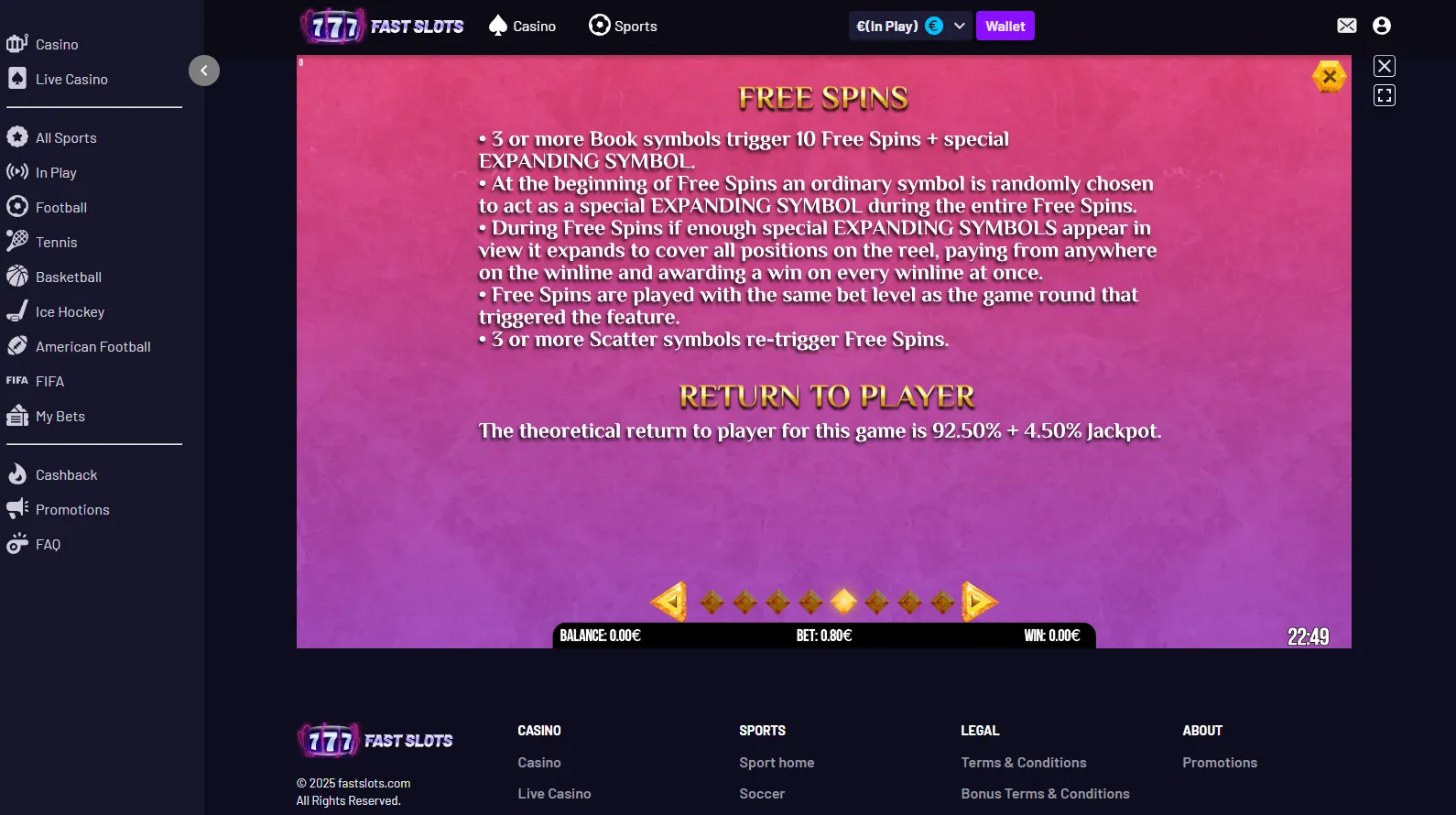Toggle fullscreen game mode

[x=1385, y=95]
